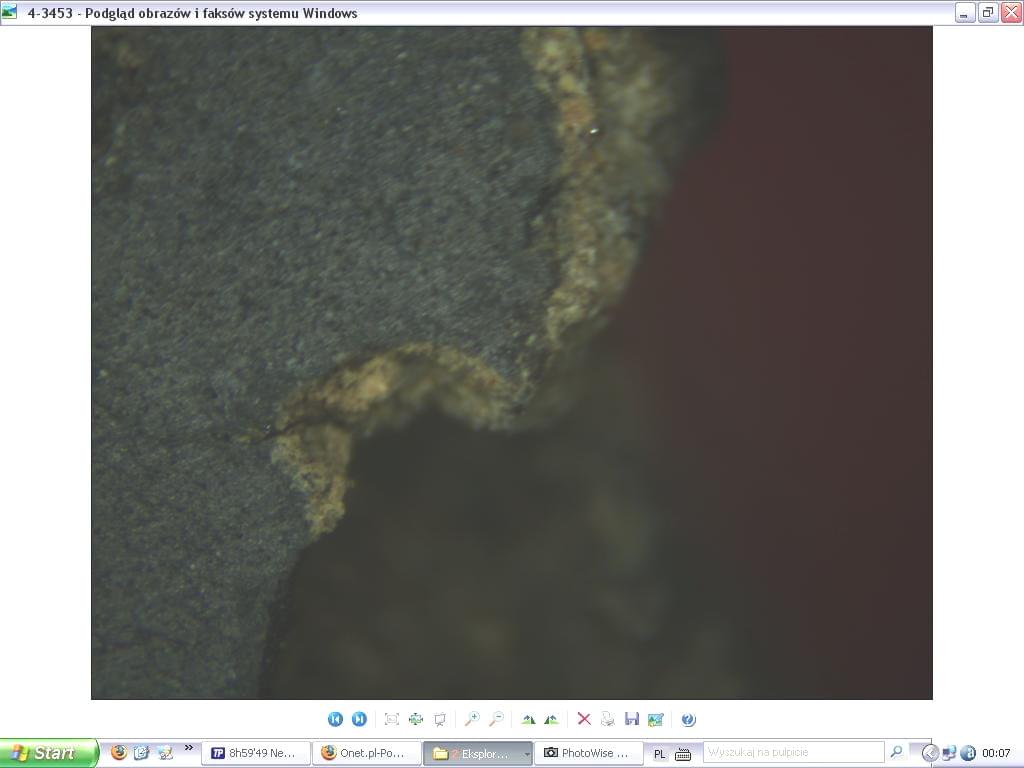Zoom out with the magnifier minus

point(496,719)
